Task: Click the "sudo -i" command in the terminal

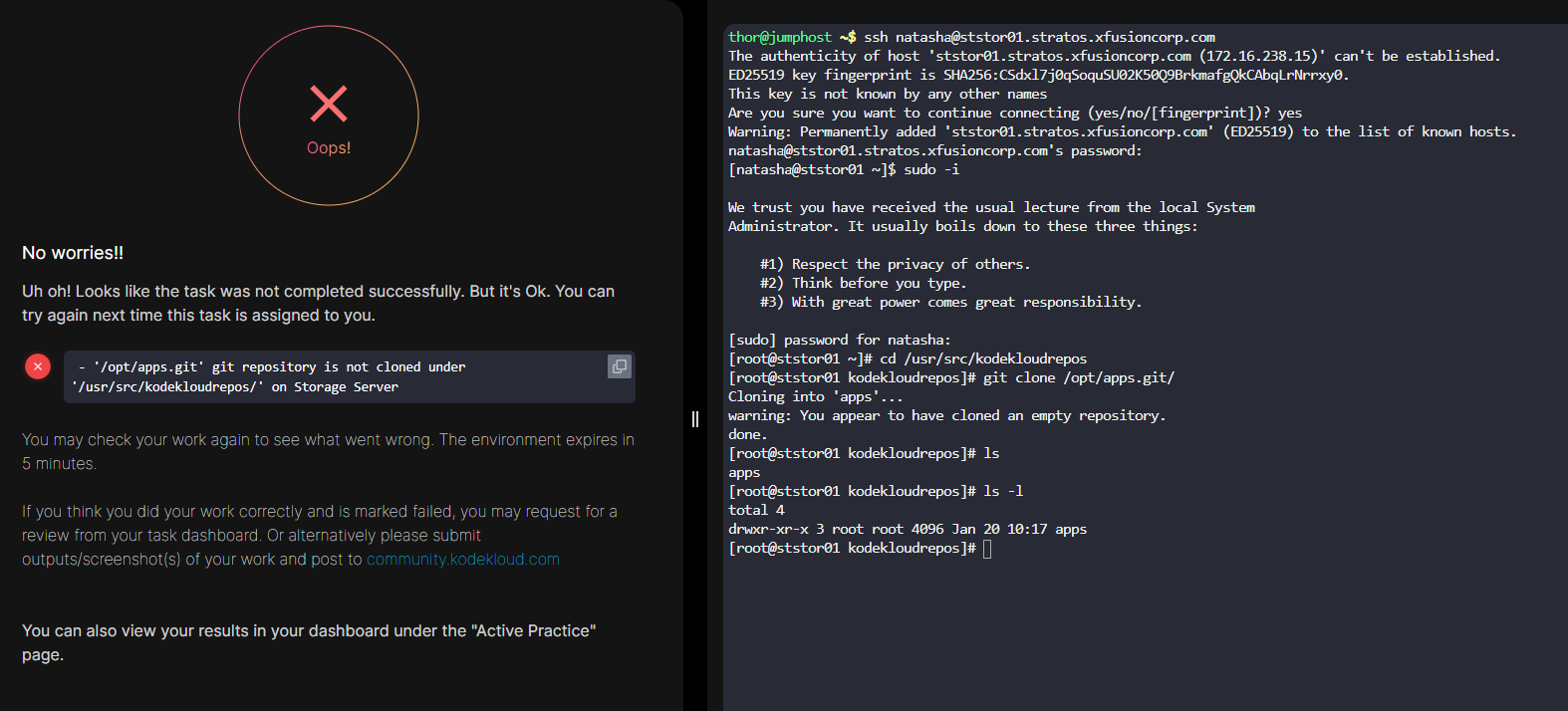Action: (931, 169)
